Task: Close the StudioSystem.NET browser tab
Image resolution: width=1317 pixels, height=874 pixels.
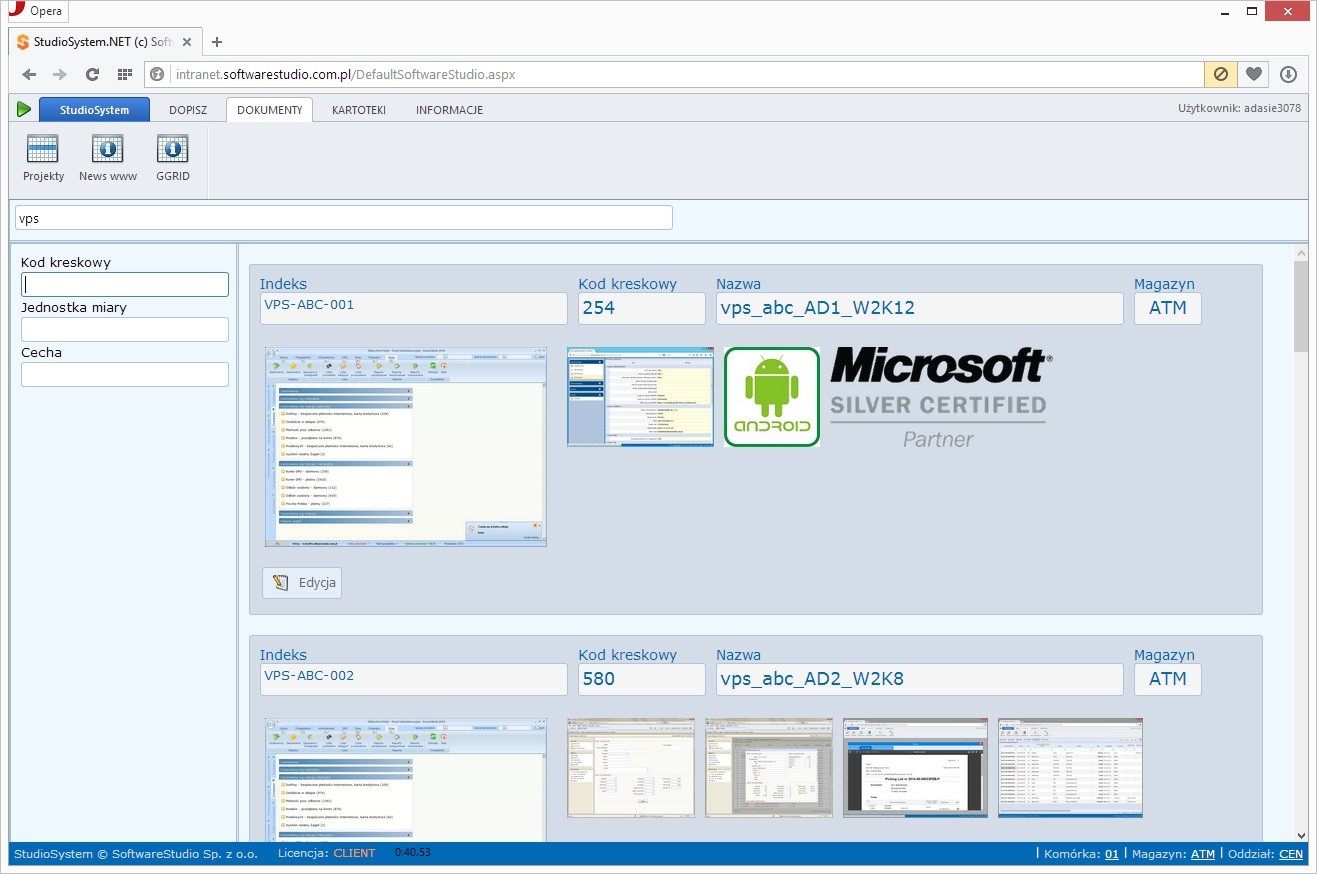Action: pos(188,42)
